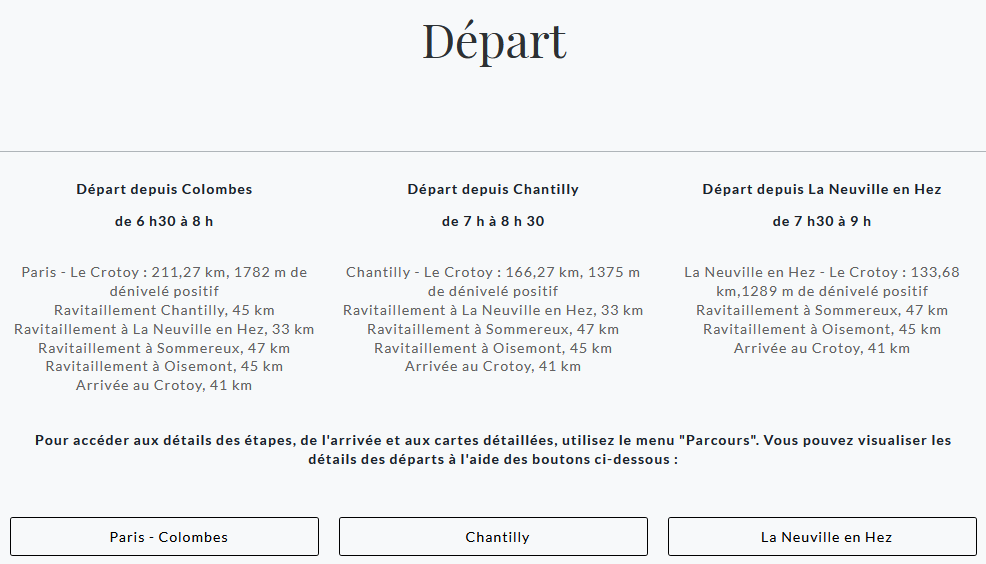Viewport: 986px width, 564px height.
Task: Select 'Départ depuis La Neuville en Hez' heading
Action: (822, 189)
